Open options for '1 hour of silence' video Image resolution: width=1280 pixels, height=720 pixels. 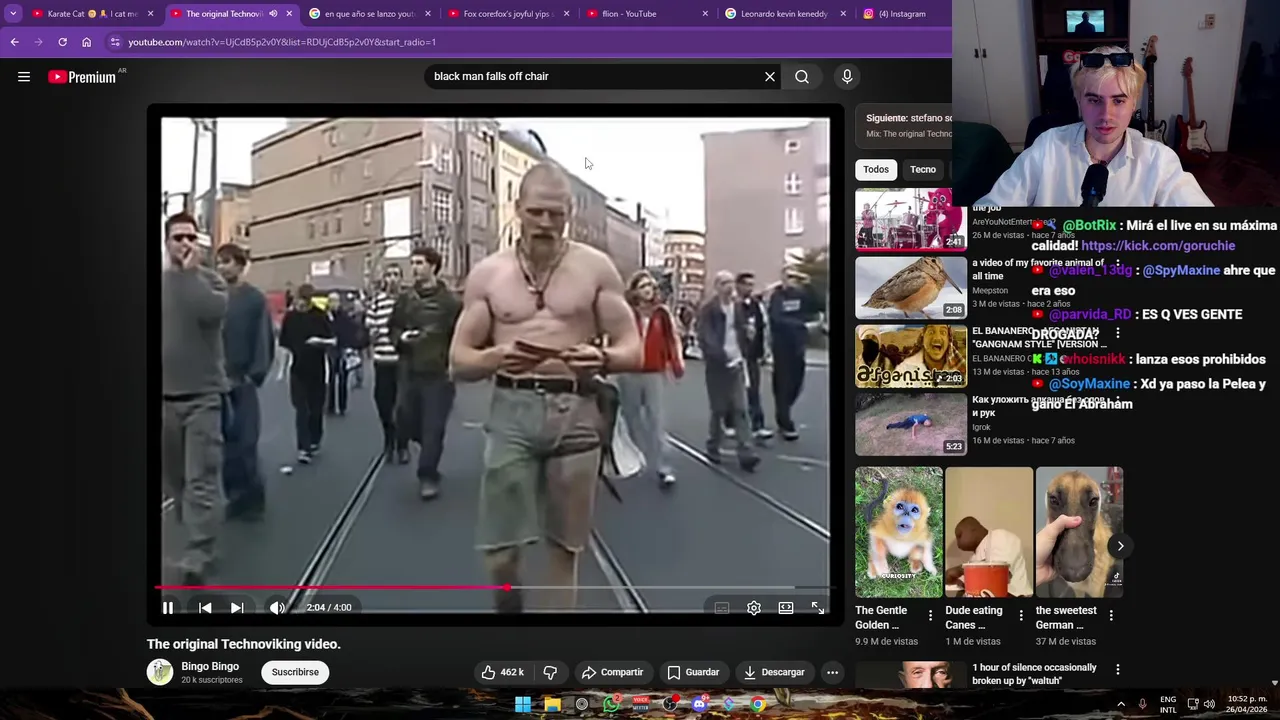point(1117,669)
